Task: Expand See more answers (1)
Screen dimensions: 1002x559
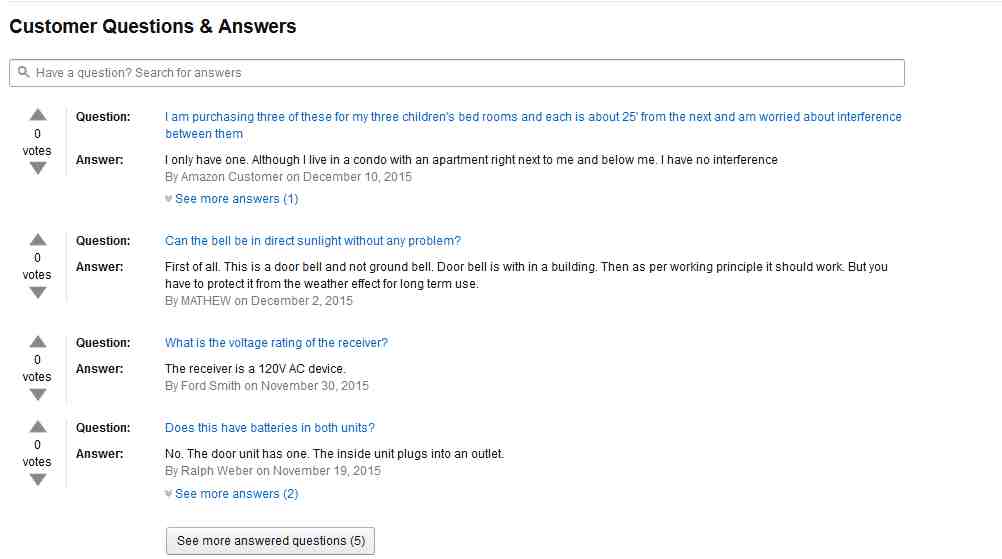Action: [x=236, y=199]
